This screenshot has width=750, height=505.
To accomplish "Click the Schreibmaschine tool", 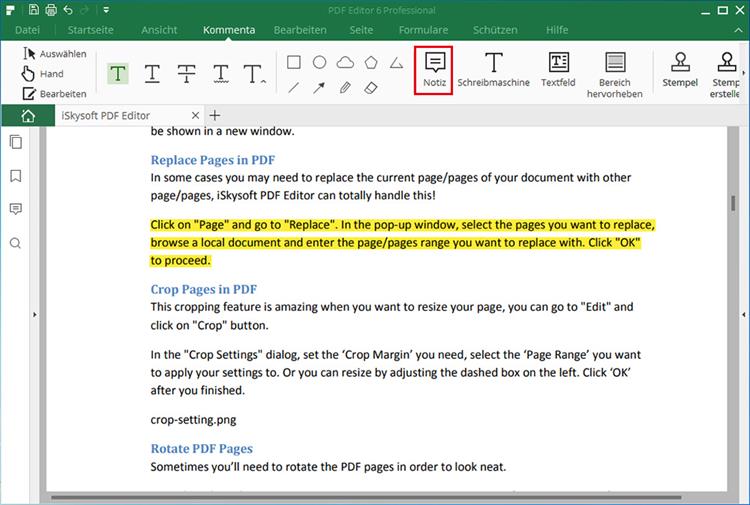I will (x=493, y=70).
